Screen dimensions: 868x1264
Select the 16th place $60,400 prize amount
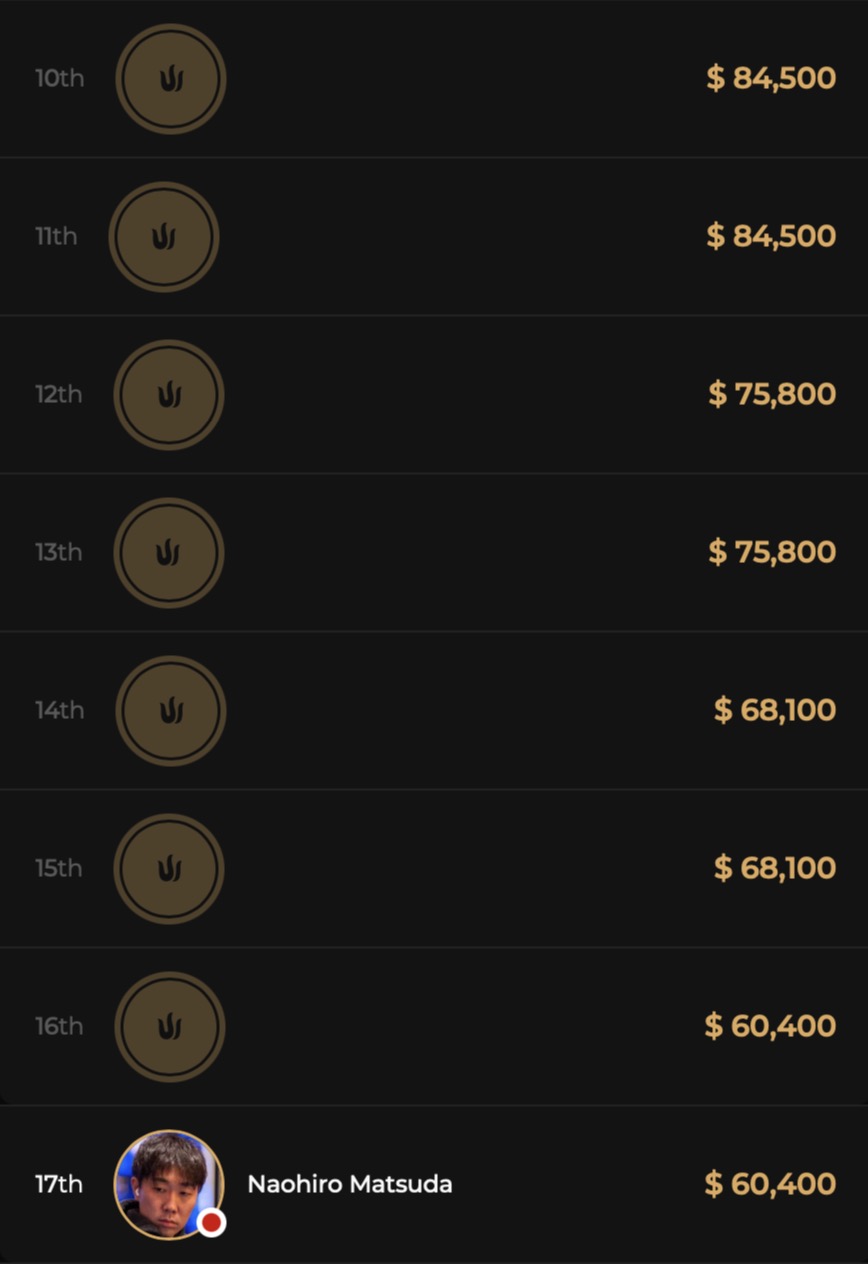770,1027
